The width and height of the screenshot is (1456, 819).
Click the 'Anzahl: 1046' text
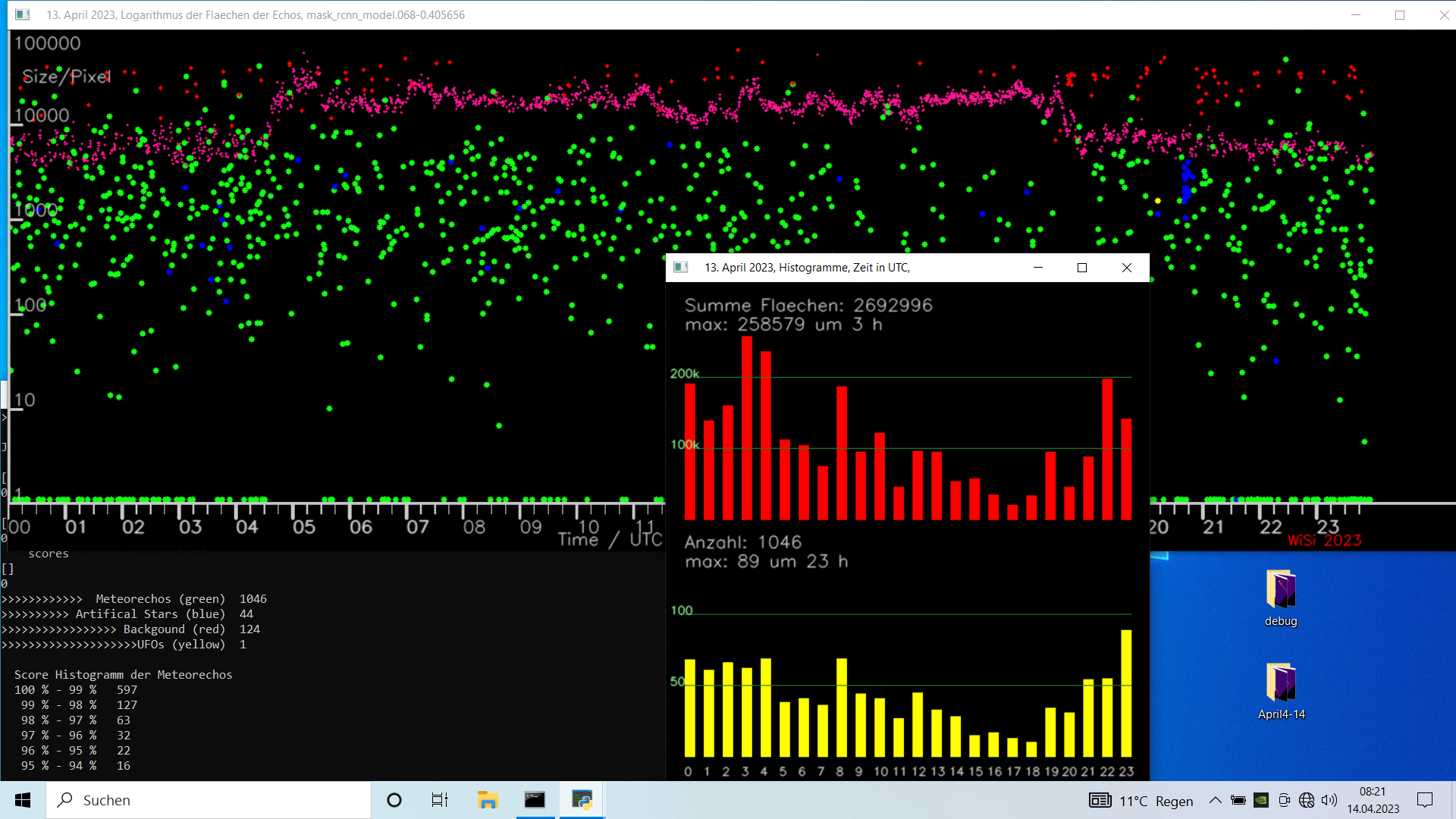[743, 542]
